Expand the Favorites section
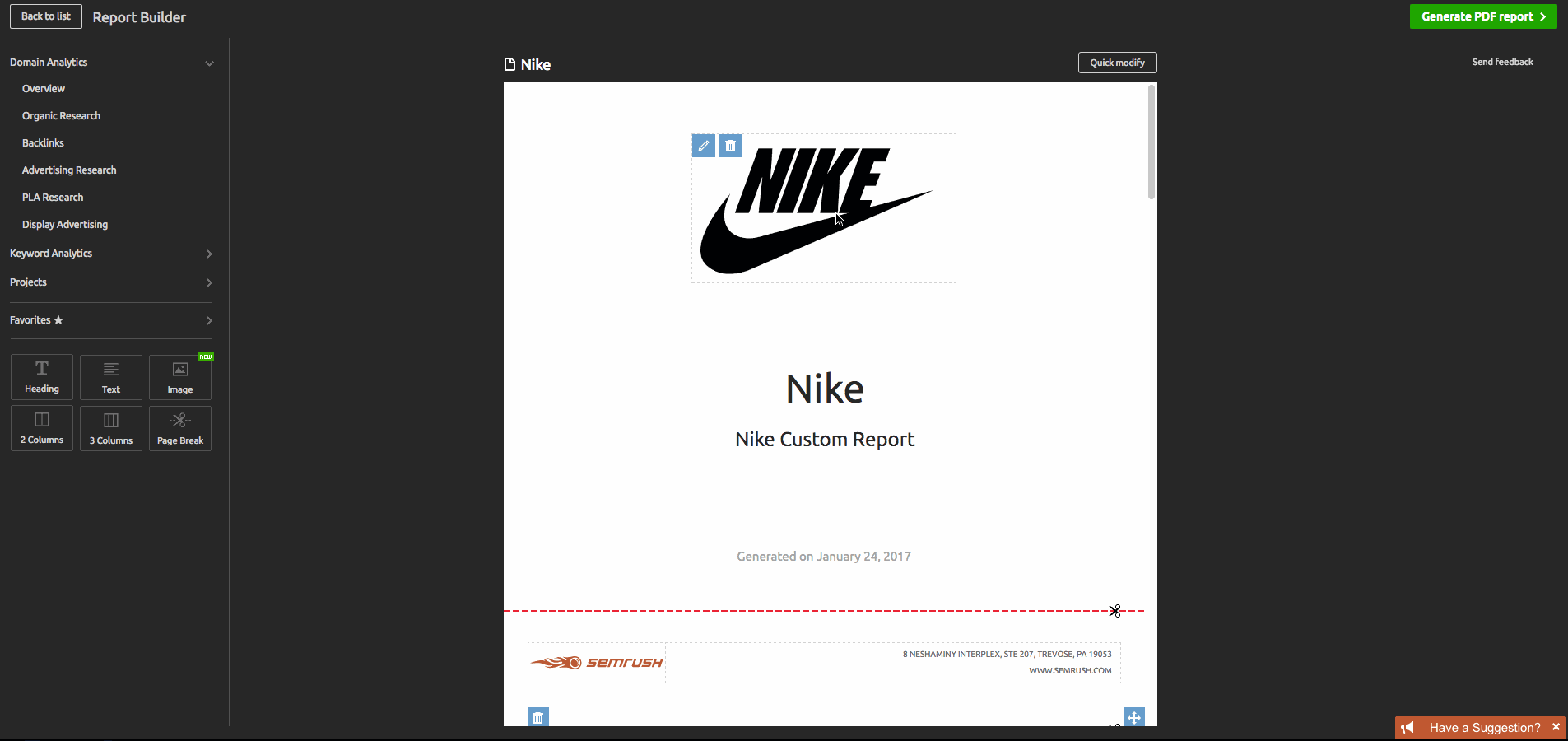The width and height of the screenshot is (1568, 741). pos(209,320)
